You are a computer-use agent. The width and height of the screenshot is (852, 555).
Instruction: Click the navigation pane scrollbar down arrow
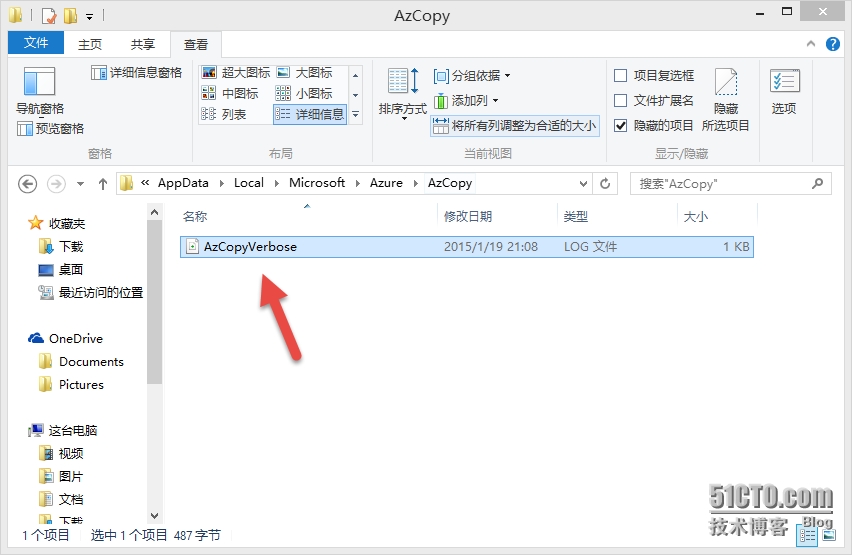(154, 515)
